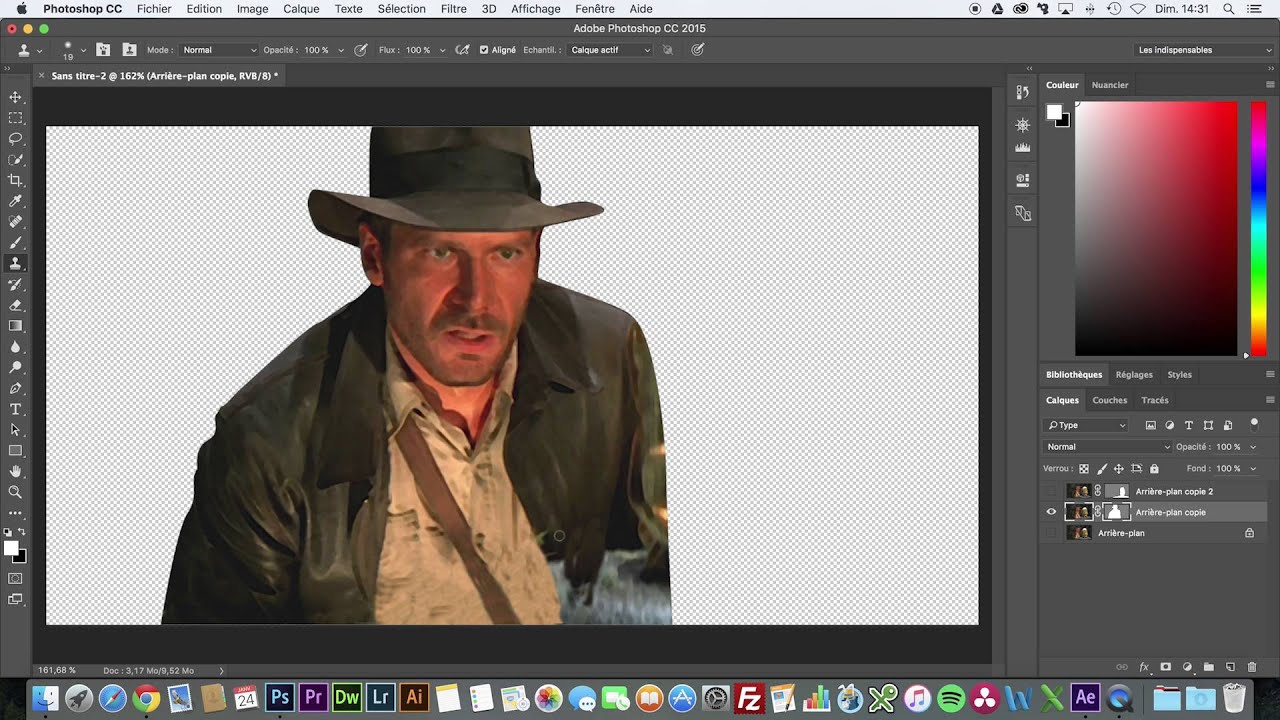Open the Sélection menu
This screenshot has width=1280, height=720.
[x=402, y=9]
